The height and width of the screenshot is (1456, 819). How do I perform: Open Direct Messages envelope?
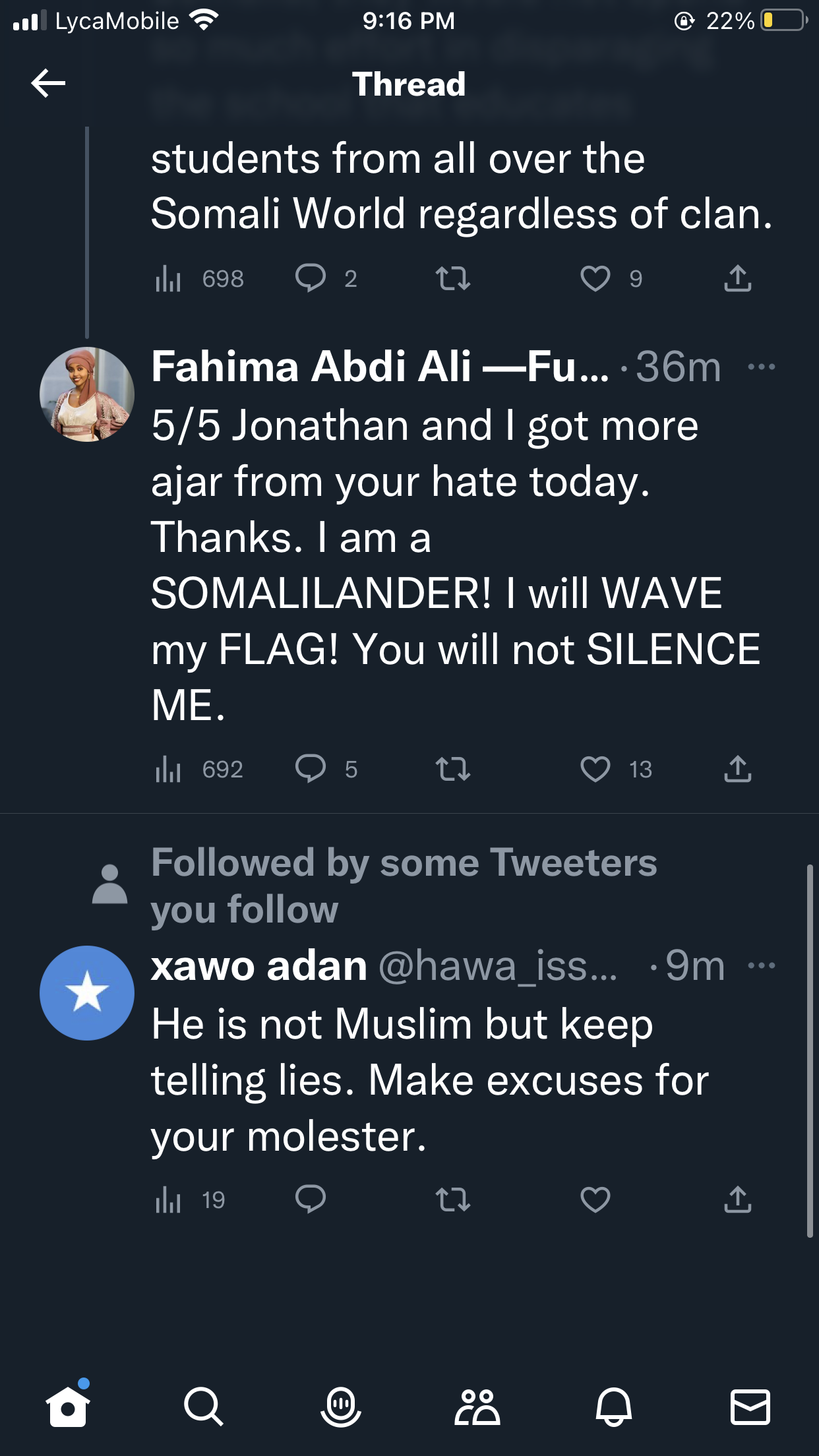click(750, 1407)
